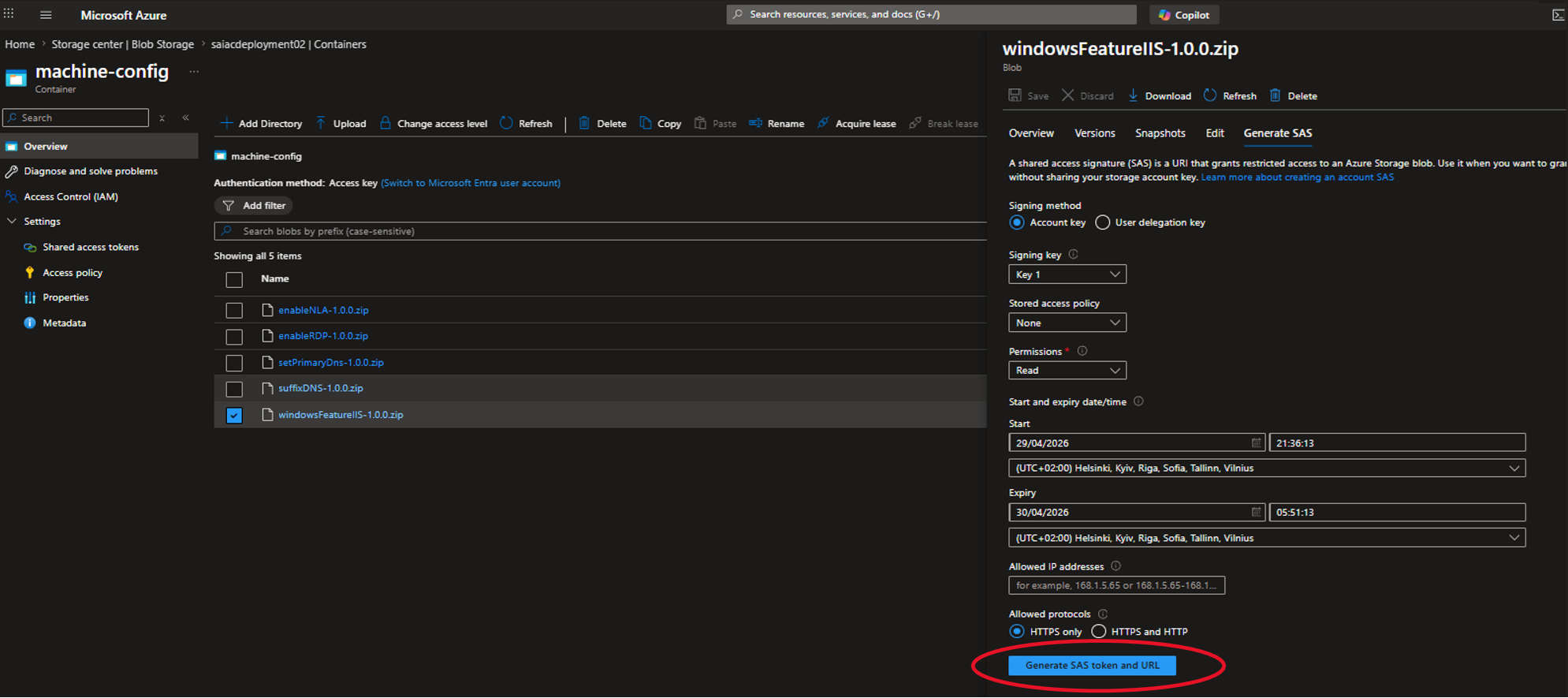This screenshot has height=698, width=1568.
Task: Delete the blob from details panel
Action: 1293,95
